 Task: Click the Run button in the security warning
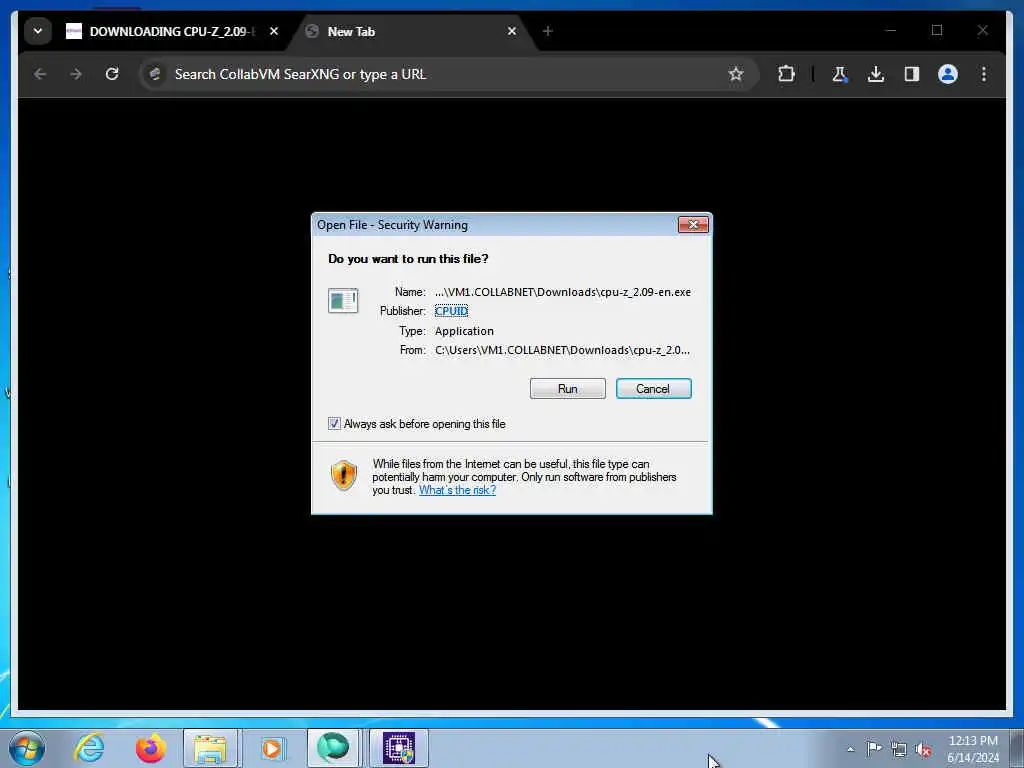click(x=568, y=389)
